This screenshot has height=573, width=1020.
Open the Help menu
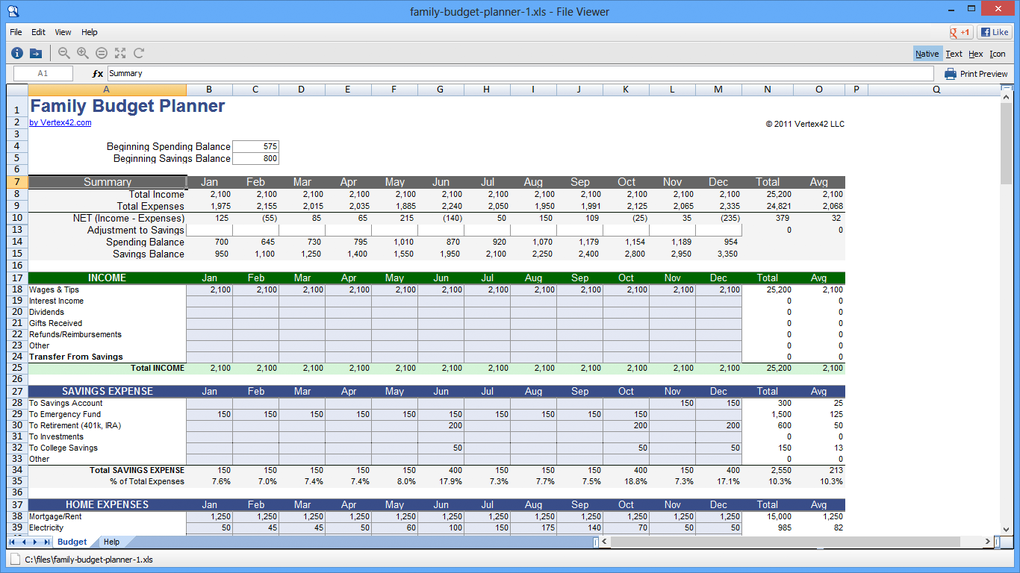pyautogui.click(x=89, y=32)
